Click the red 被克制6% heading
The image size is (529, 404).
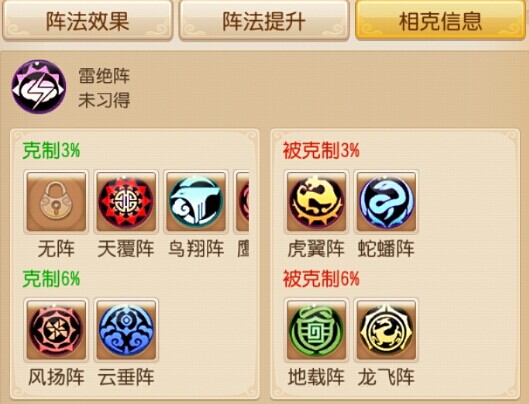click(x=321, y=279)
